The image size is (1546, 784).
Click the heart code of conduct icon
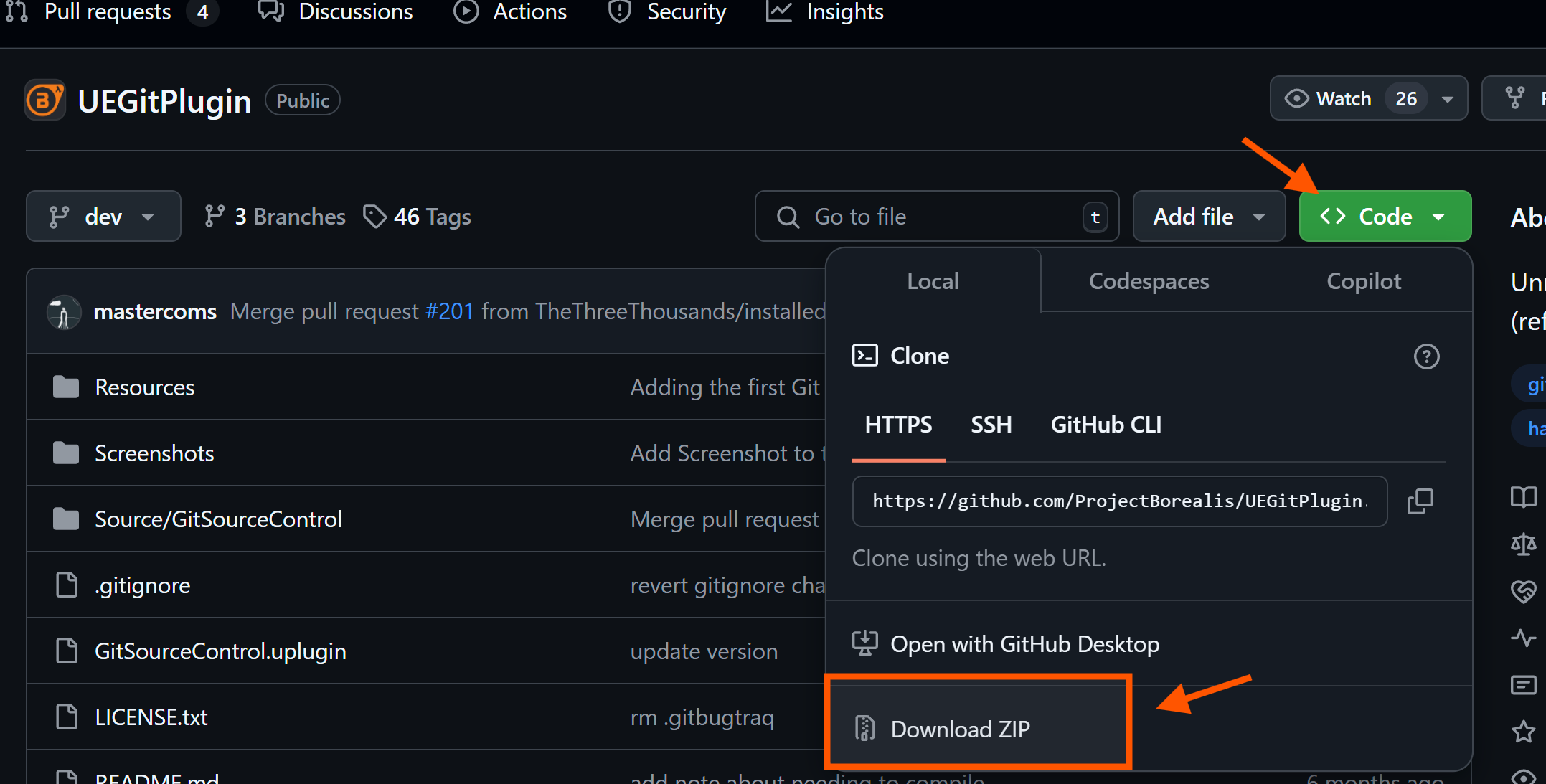[1524, 591]
